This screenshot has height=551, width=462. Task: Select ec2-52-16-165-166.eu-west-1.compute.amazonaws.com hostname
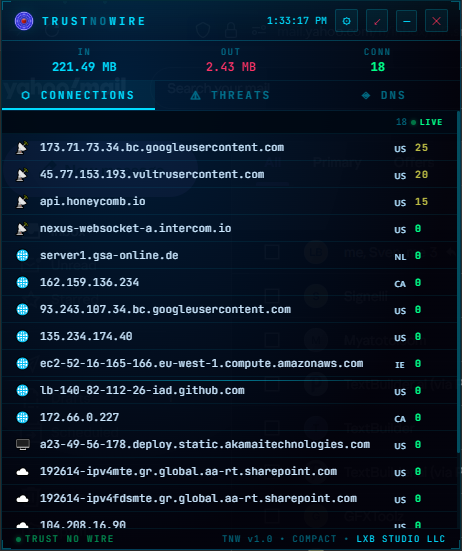202,363
